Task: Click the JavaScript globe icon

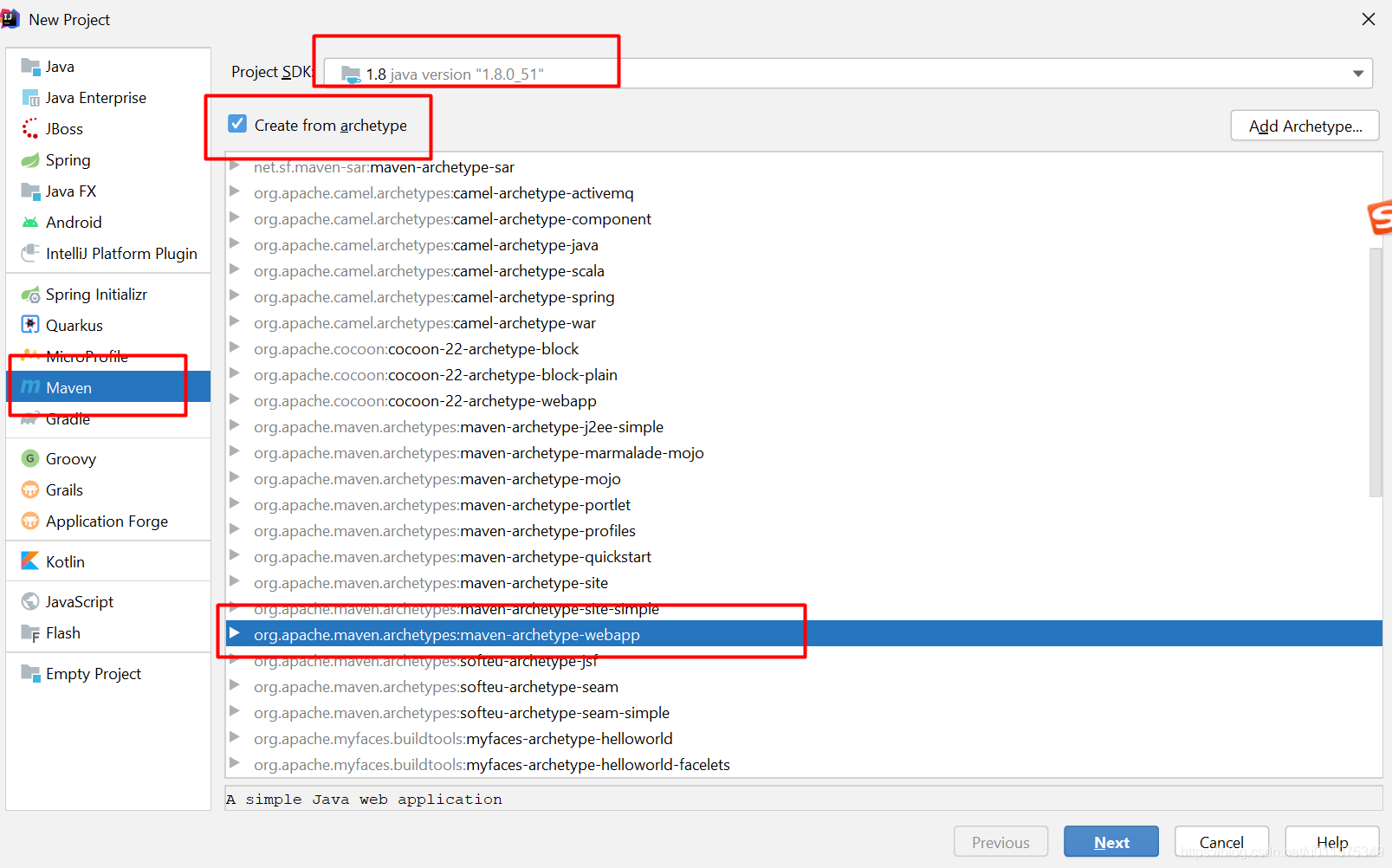Action: 30,601
